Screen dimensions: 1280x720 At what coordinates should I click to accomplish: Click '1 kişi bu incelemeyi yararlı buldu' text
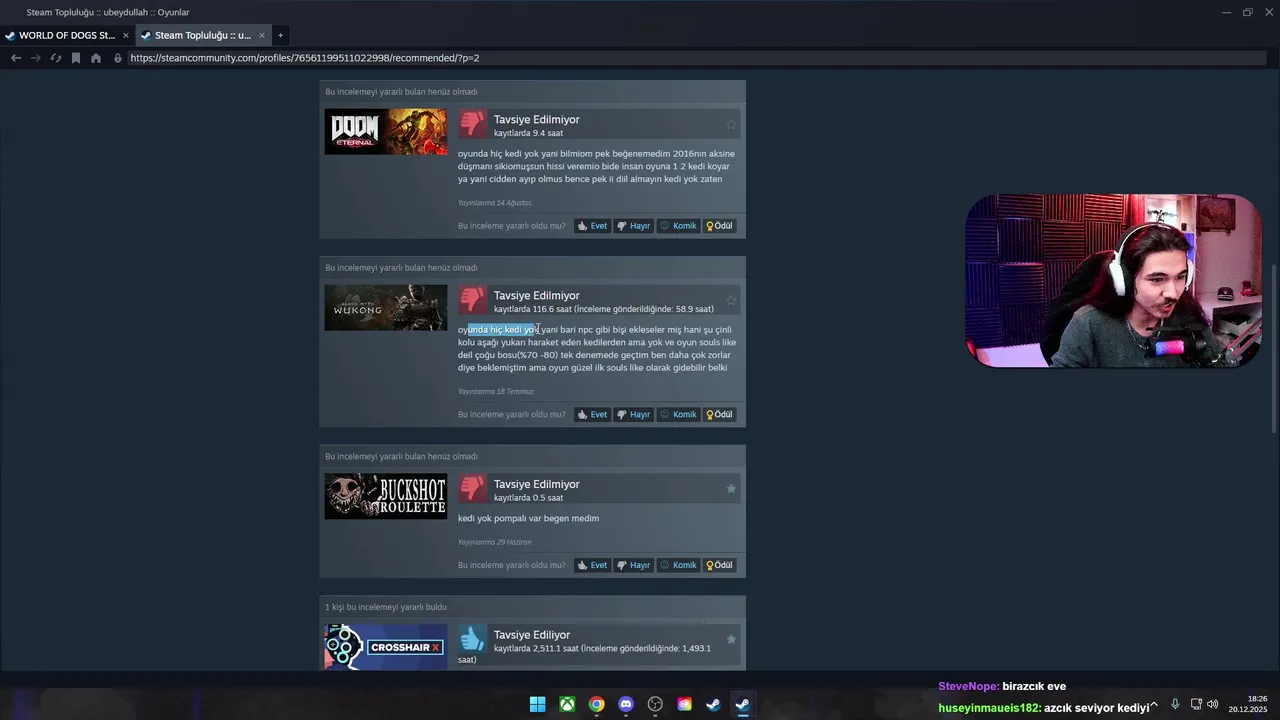[x=386, y=607]
